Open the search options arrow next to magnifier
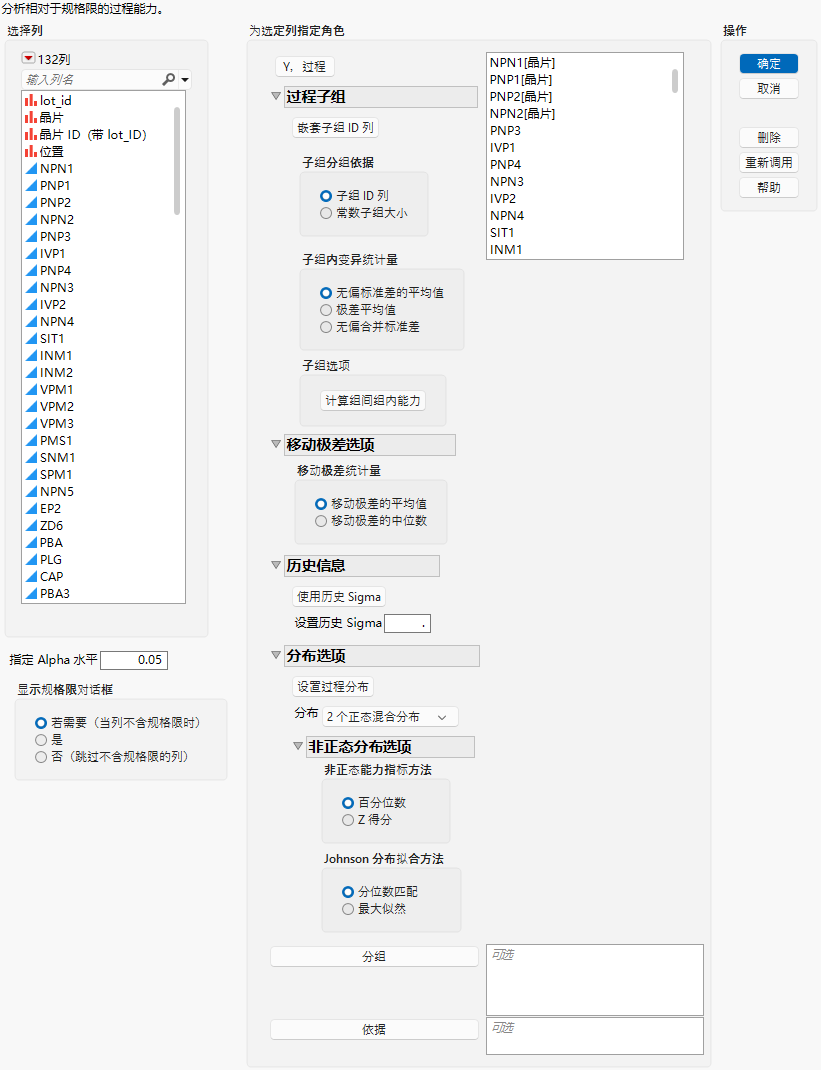 click(x=185, y=80)
